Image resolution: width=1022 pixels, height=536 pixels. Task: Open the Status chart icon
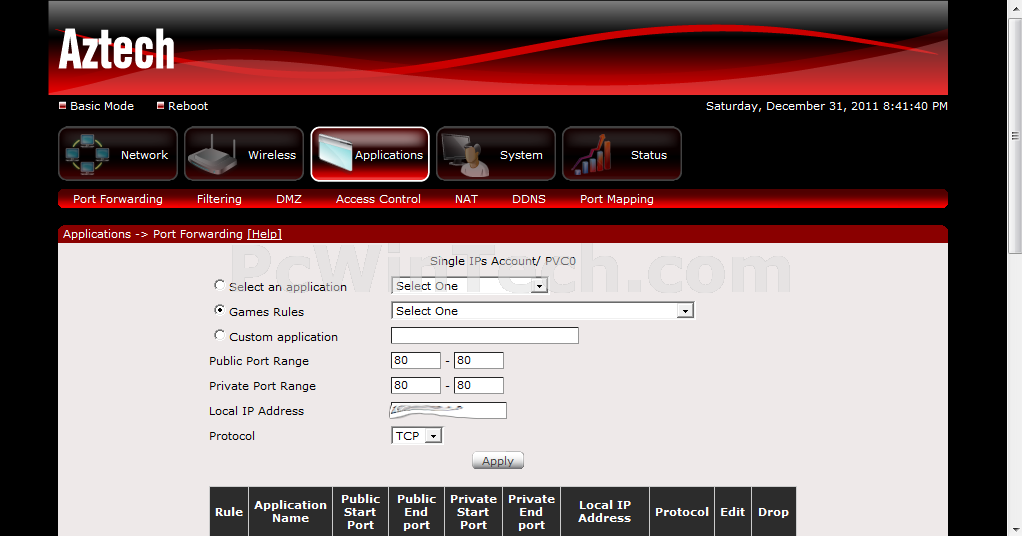tap(592, 154)
